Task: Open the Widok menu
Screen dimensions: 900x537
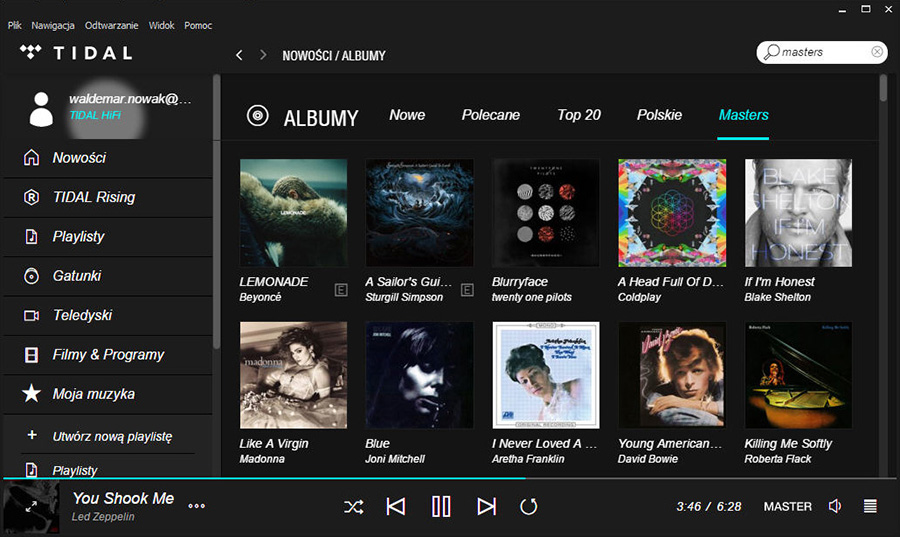Action: click(x=161, y=25)
